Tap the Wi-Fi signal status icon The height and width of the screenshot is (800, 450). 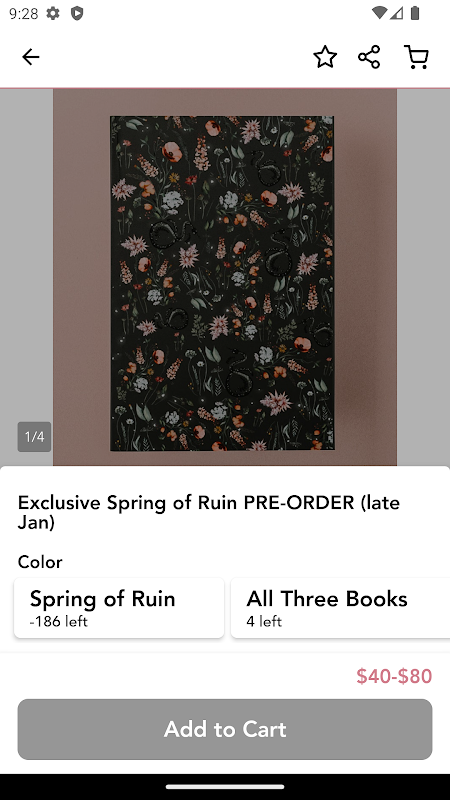[379, 13]
